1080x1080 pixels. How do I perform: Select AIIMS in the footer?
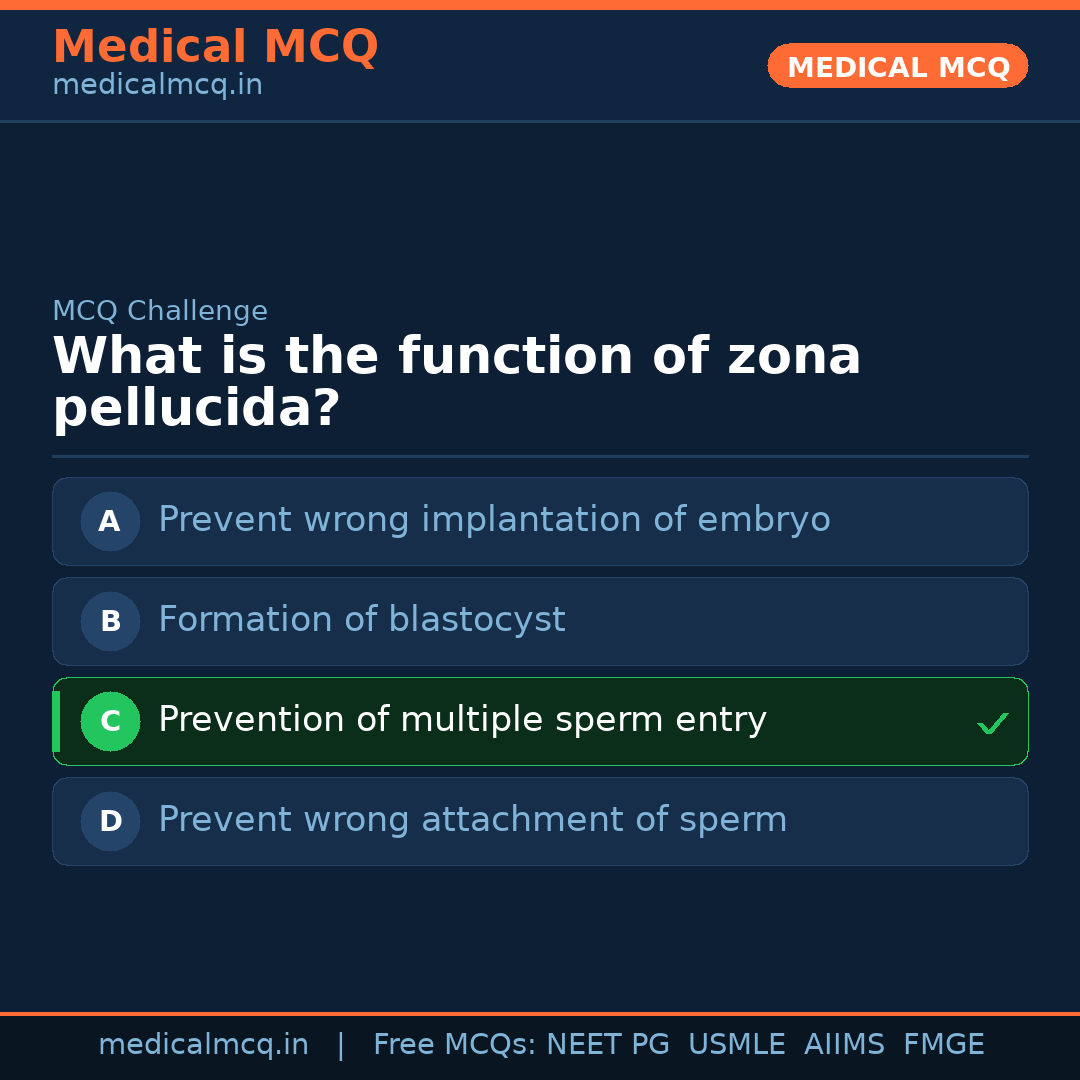[844, 1045]
